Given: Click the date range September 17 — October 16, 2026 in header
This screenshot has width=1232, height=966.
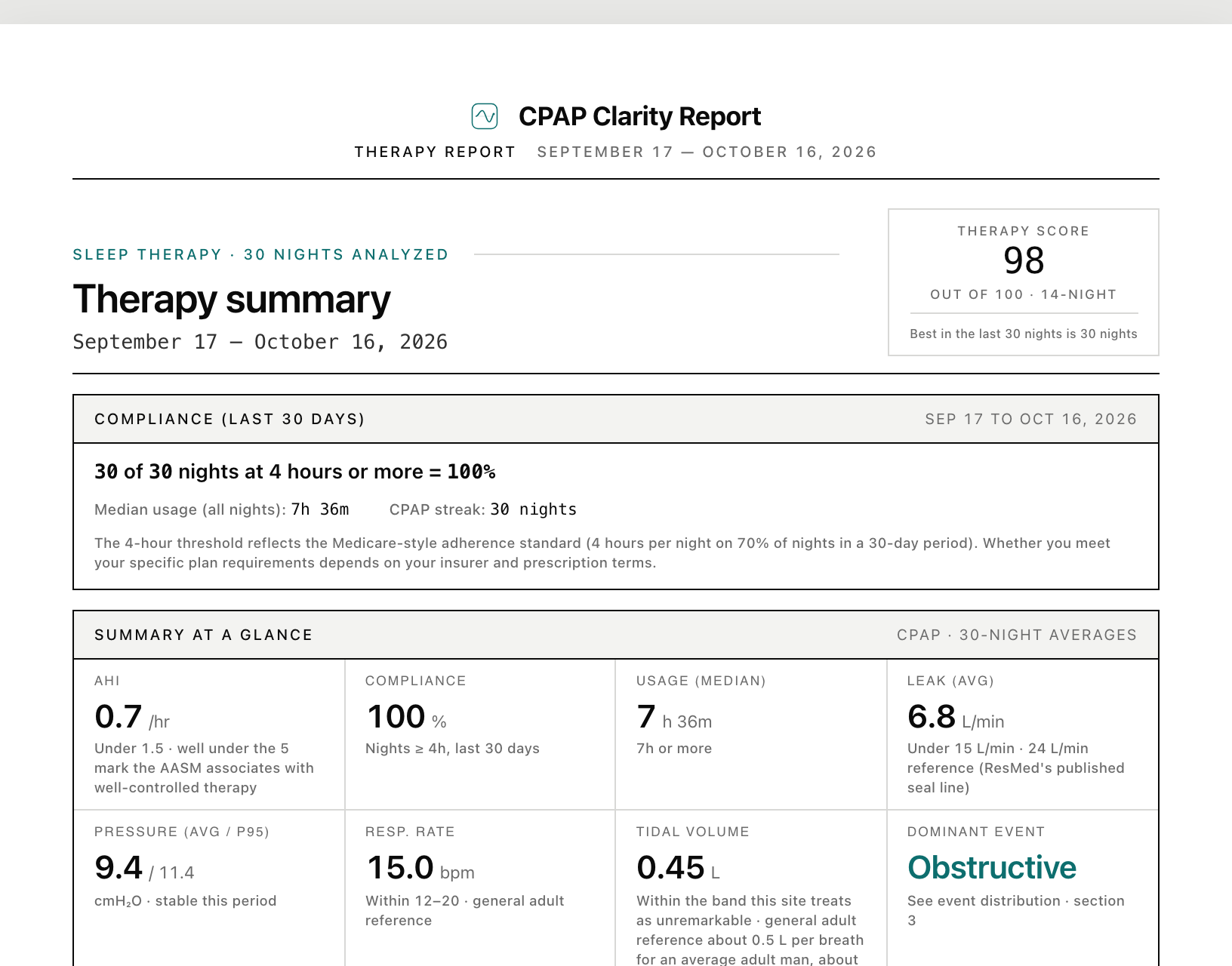Looking at the screenshot, I should [x=707, y=152].
